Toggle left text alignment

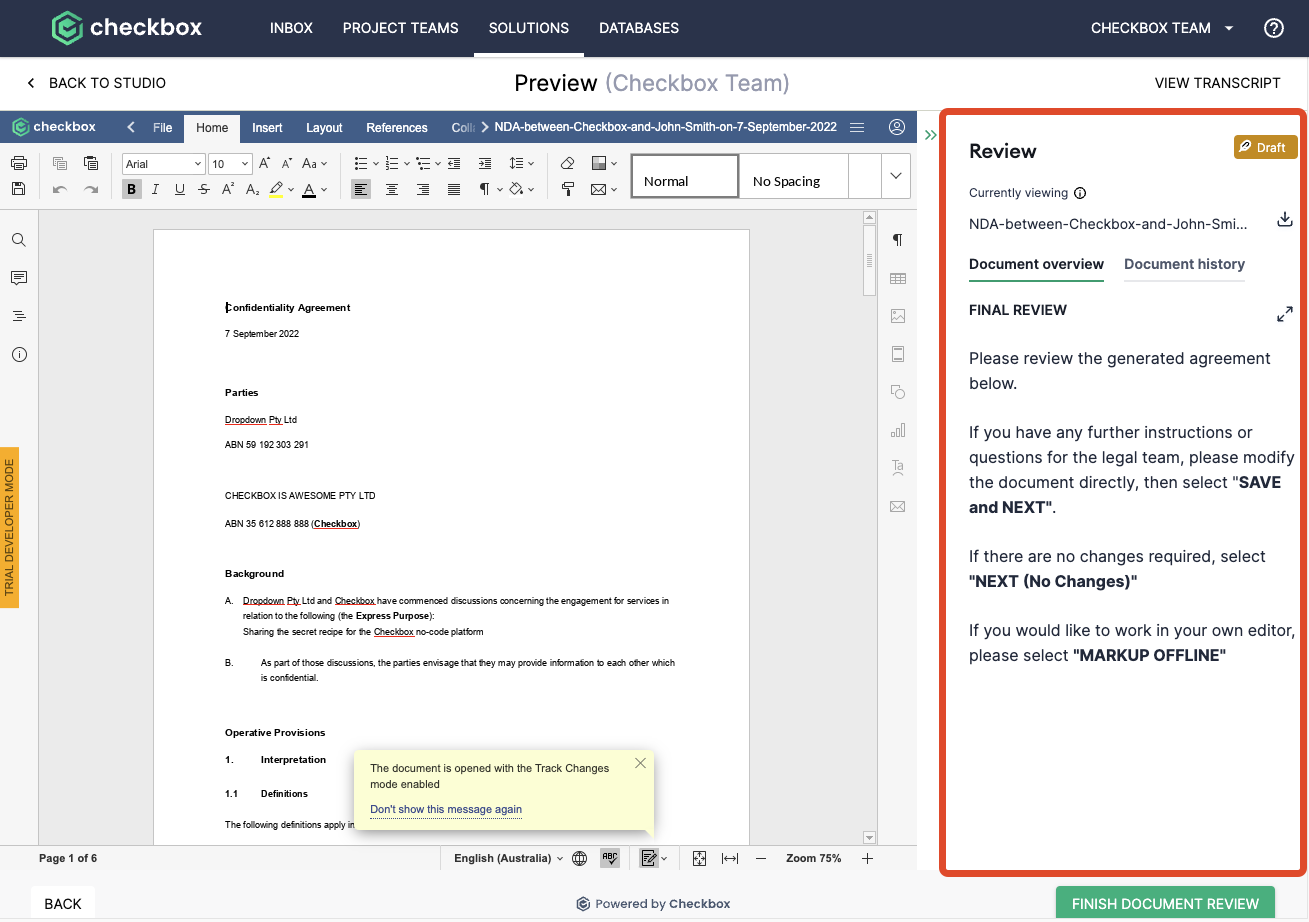(x=361, y=189)
